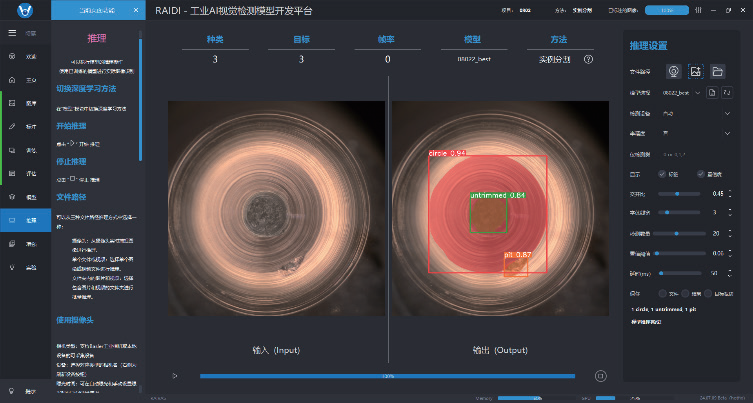Open the hamburger menu in the sidebar
This screenshot has height=403, width=753.
coord(12,33)
